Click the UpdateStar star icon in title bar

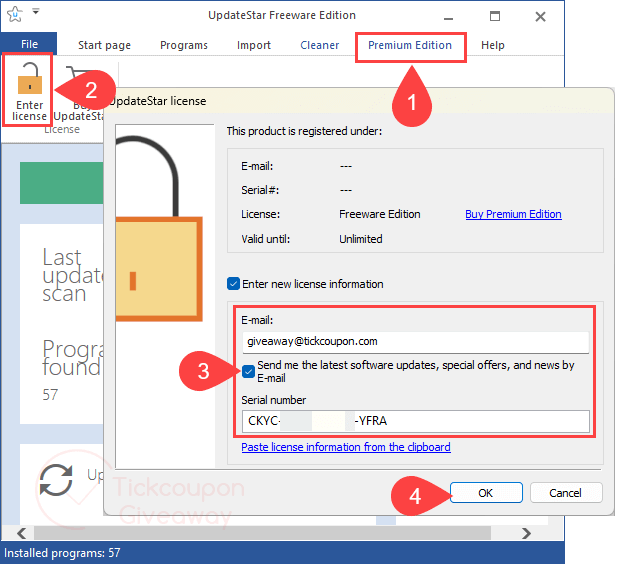pyautogui.click(x=15, y=15)
